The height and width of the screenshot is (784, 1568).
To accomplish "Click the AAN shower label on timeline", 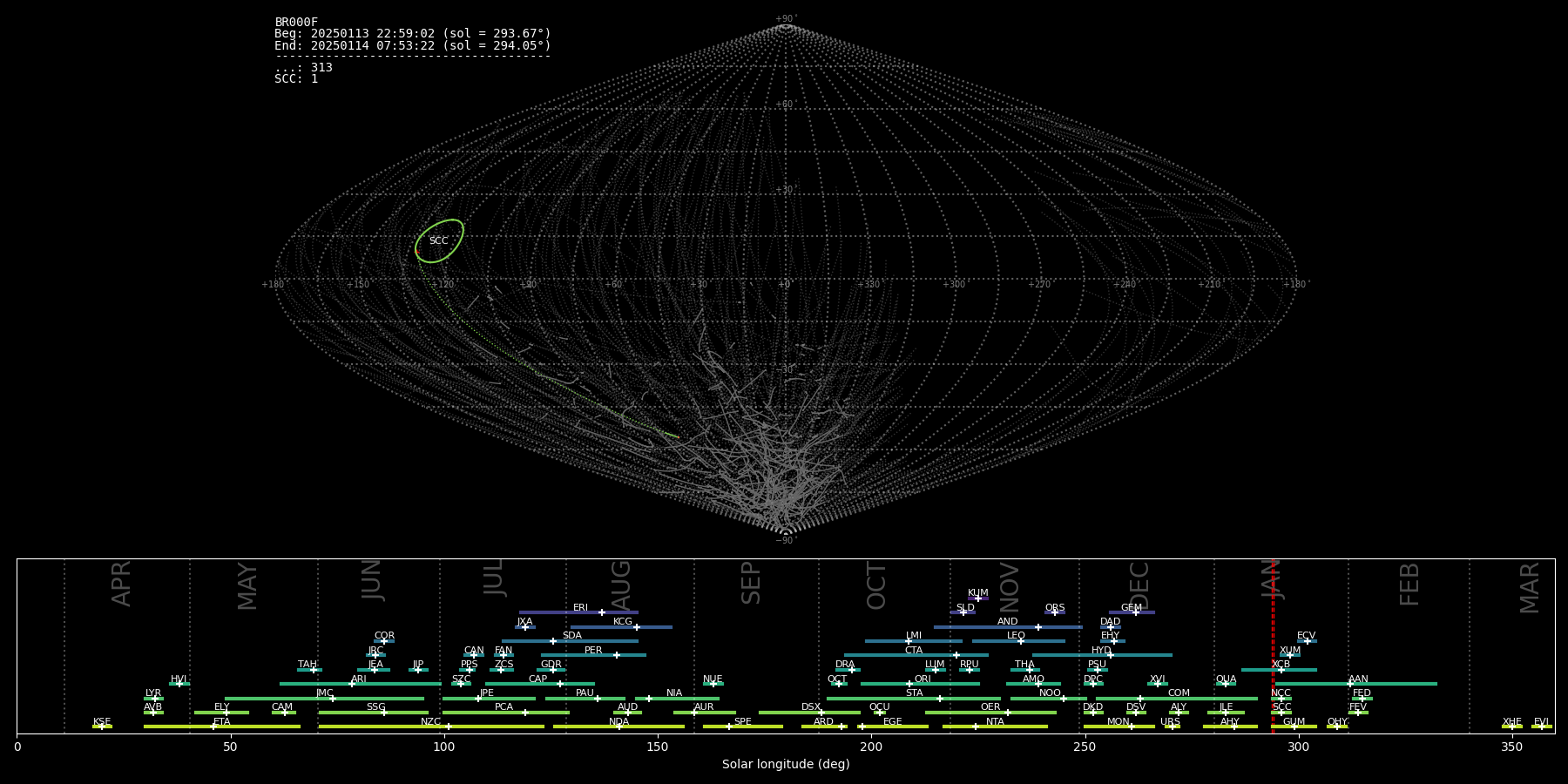I will click(1359, 679).
